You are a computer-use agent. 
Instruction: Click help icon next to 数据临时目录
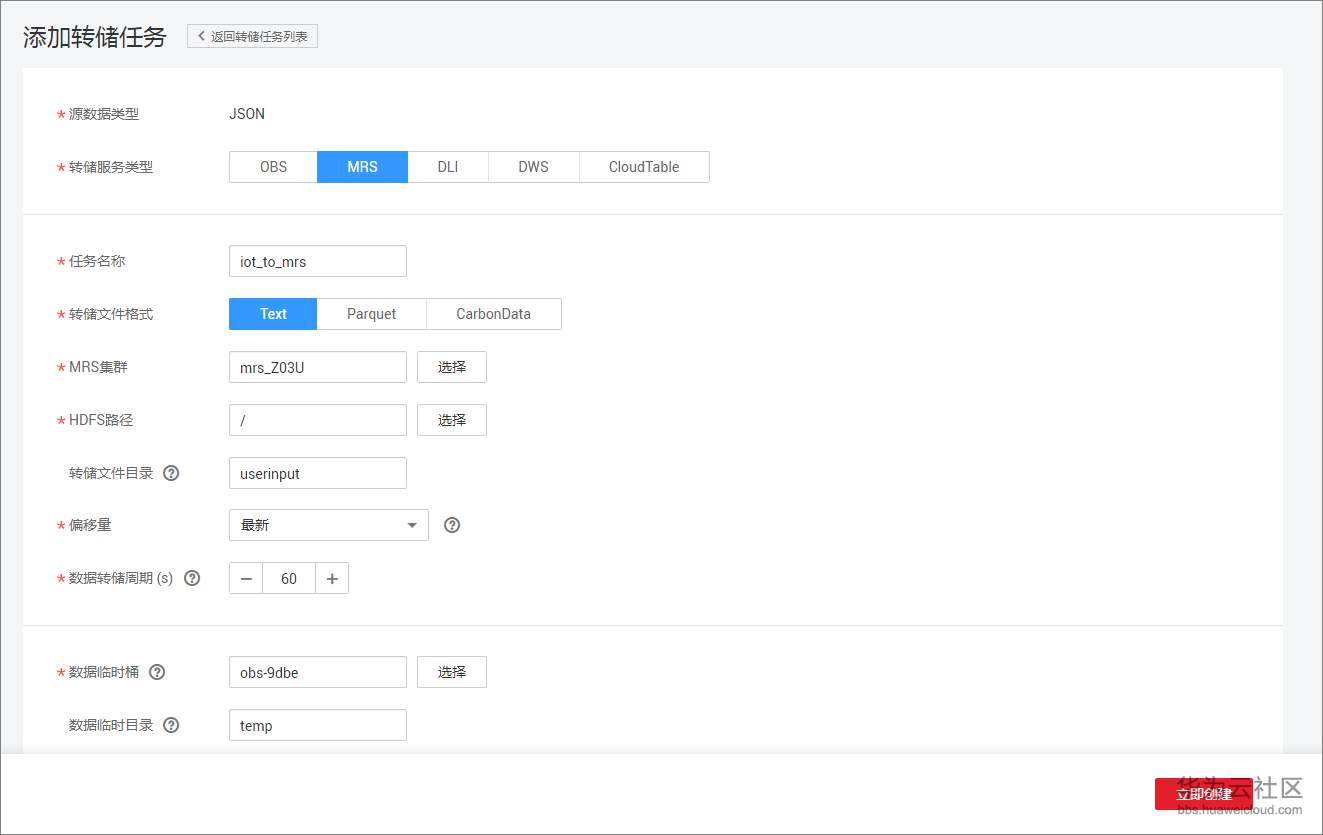point(171,725)
